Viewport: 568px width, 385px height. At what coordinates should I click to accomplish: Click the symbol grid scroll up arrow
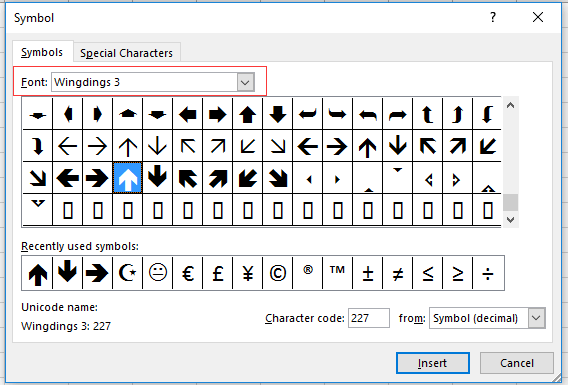point(510,105)
